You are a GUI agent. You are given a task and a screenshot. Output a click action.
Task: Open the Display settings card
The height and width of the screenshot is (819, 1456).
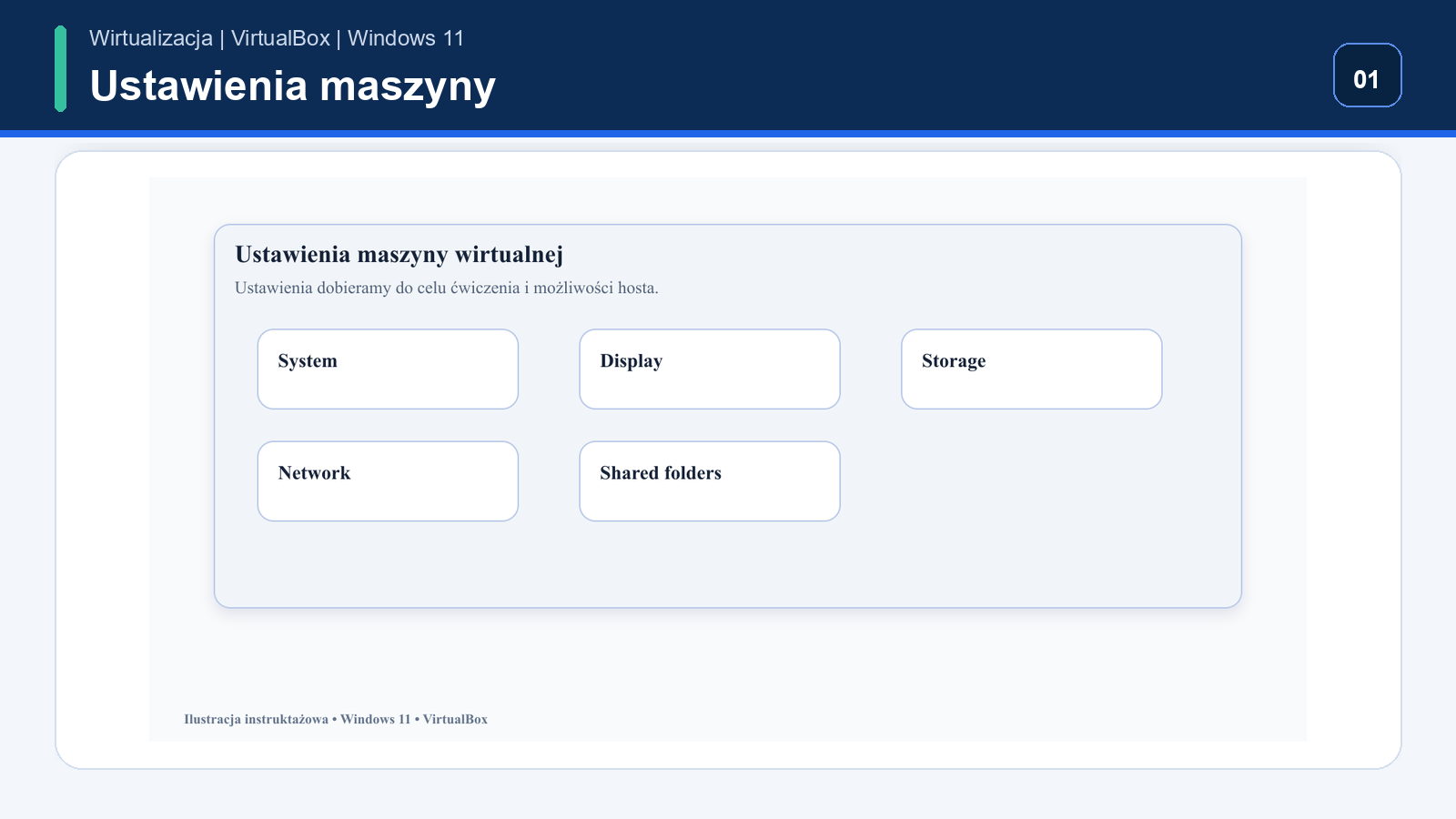(710, 369)
